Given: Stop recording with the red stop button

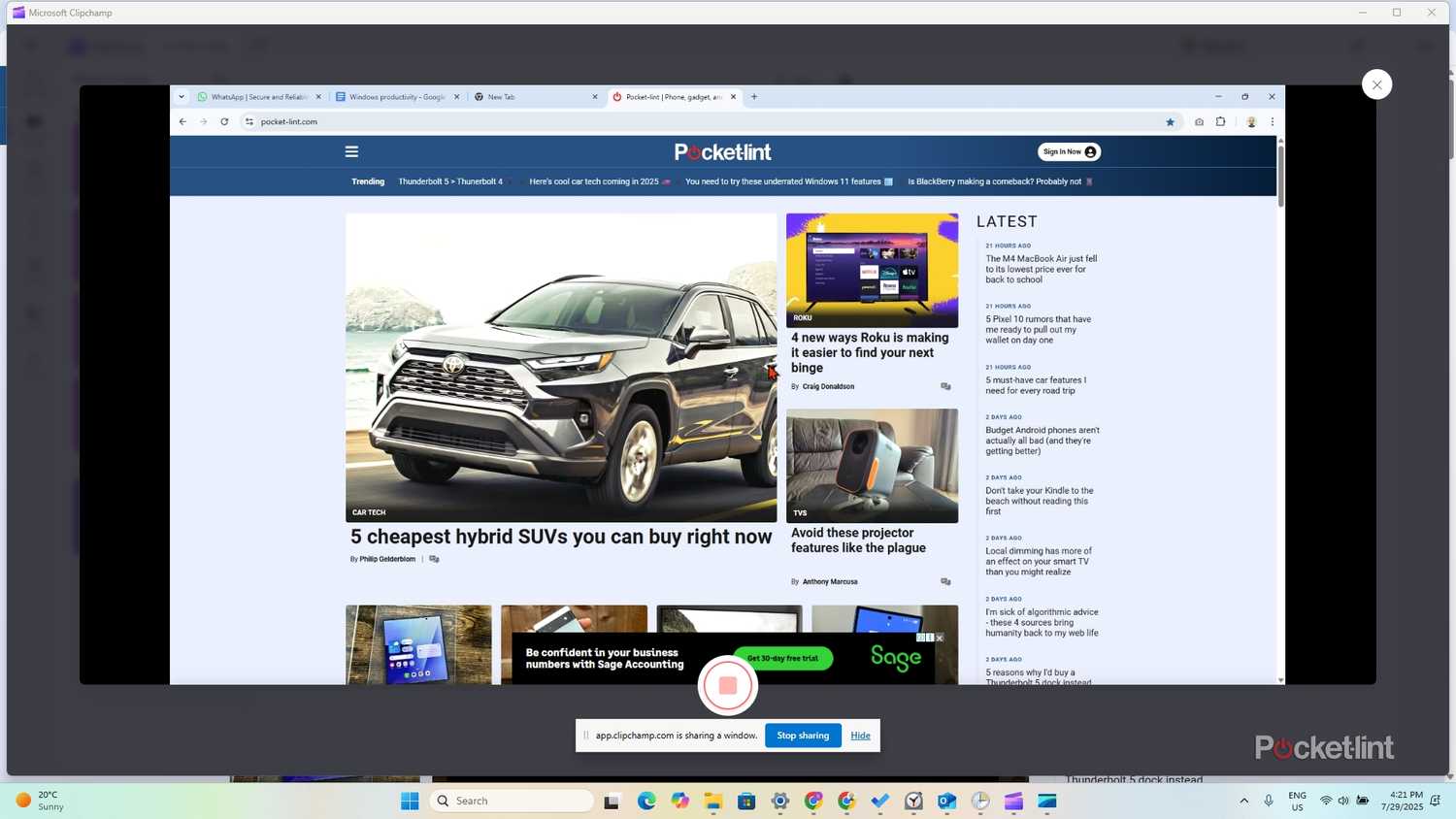Looking at the screenshot, I should 727,685.
